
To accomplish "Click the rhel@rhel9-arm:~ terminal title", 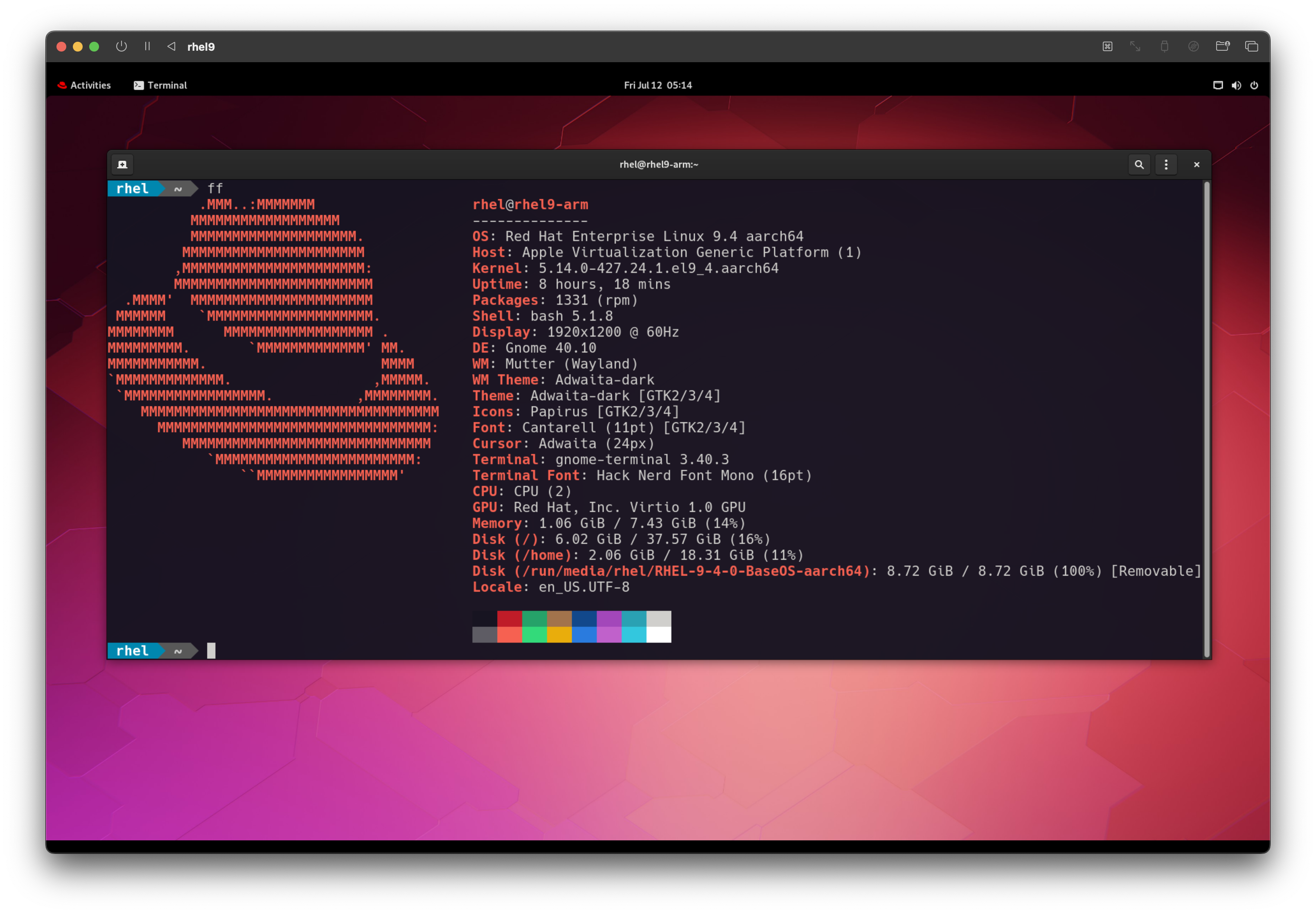I will (x=658, y=164).
